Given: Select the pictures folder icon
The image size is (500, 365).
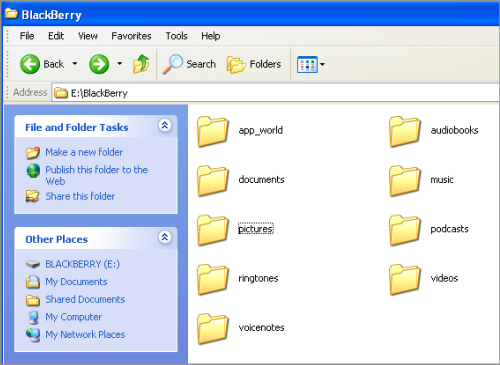Looking at the screenshot, I should point(213,230).
